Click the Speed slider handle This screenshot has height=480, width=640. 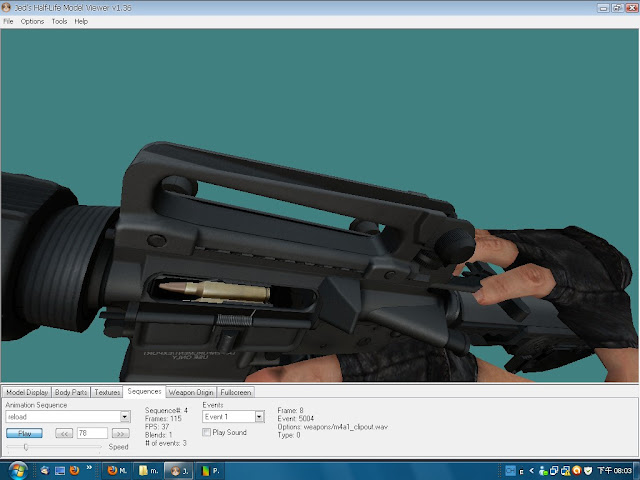coord(26,447)
